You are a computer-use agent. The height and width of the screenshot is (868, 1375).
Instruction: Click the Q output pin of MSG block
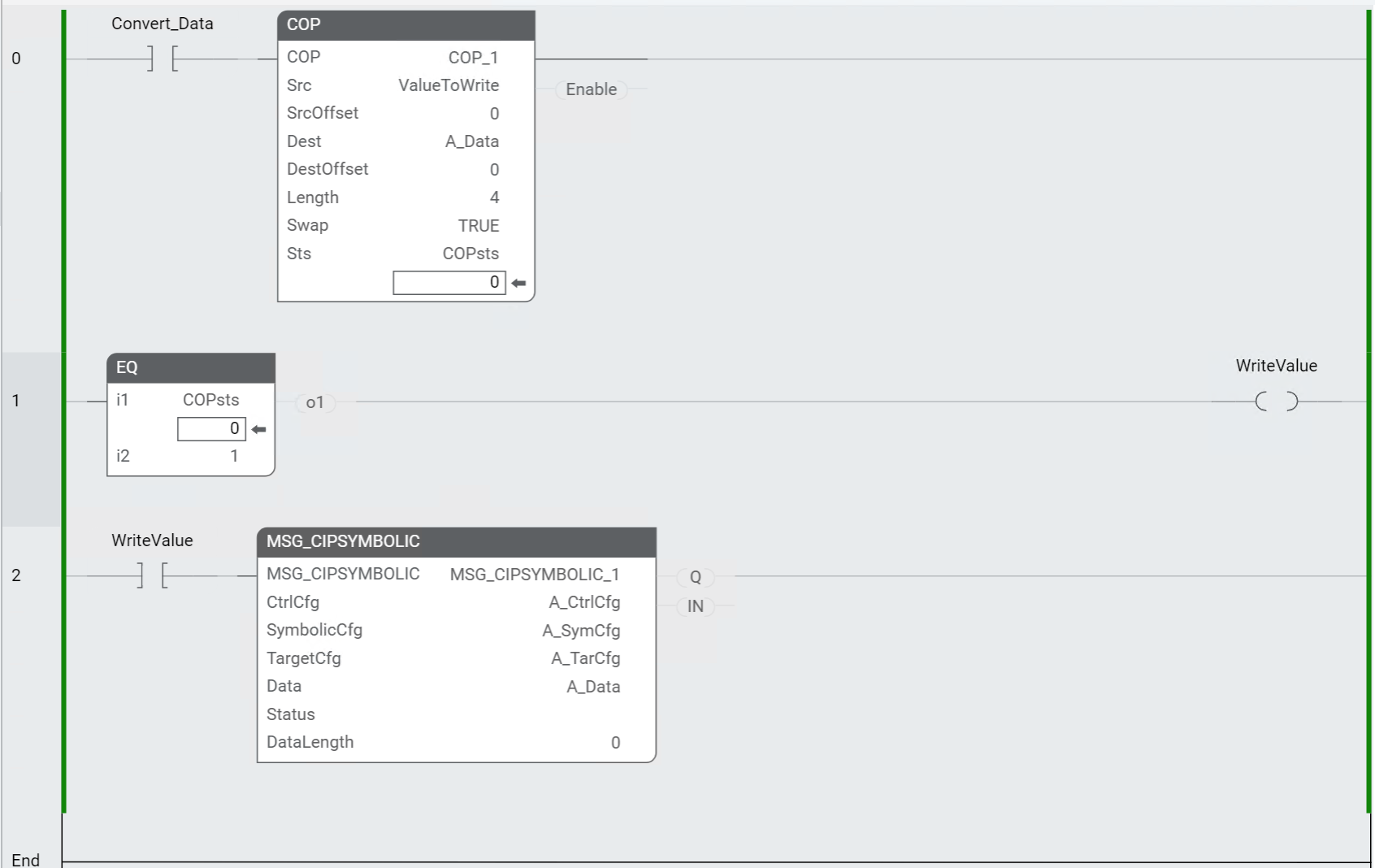tap(695, 577)
